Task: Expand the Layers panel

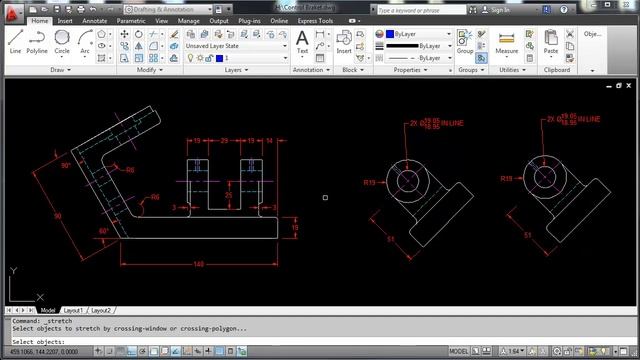Action: [x=237, y=70]
